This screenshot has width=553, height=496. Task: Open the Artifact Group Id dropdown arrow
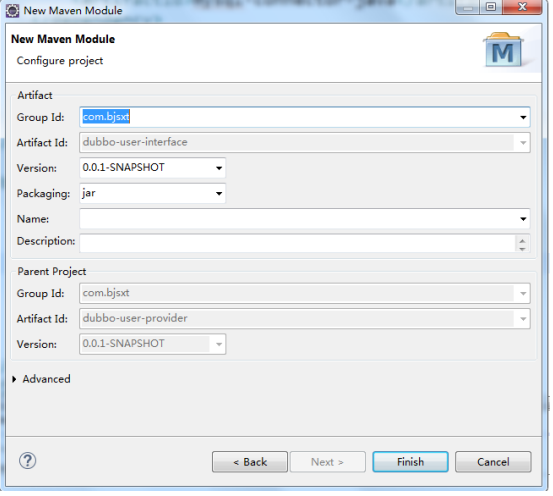coord(523,117)
